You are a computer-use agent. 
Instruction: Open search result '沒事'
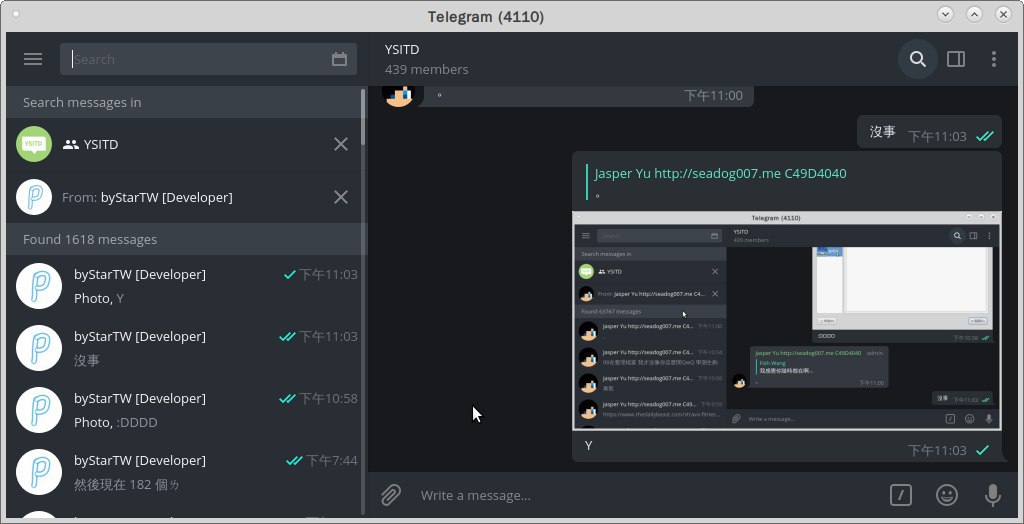[x=186, y=348]
